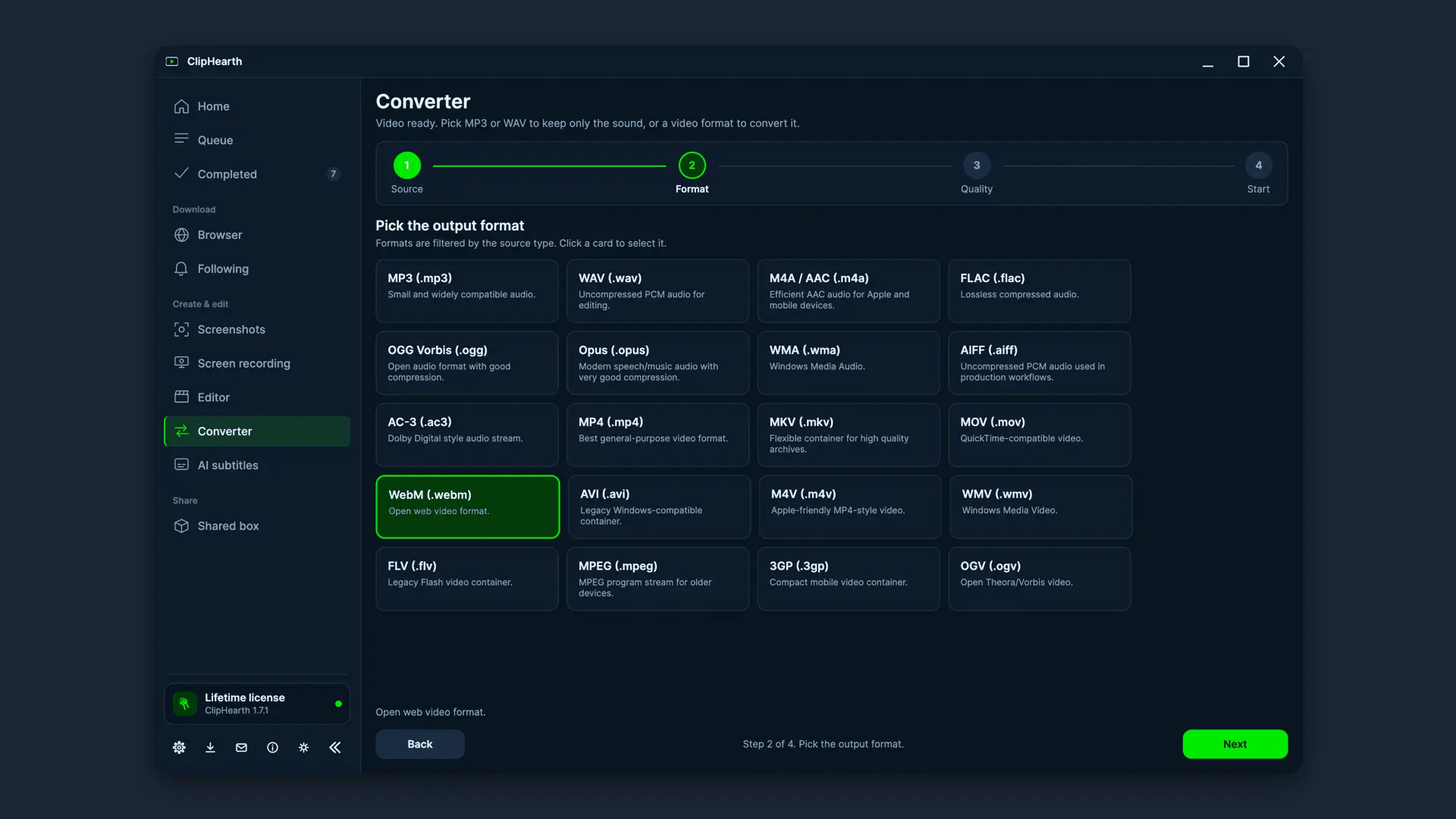Open AI subtitles icon

181,464
